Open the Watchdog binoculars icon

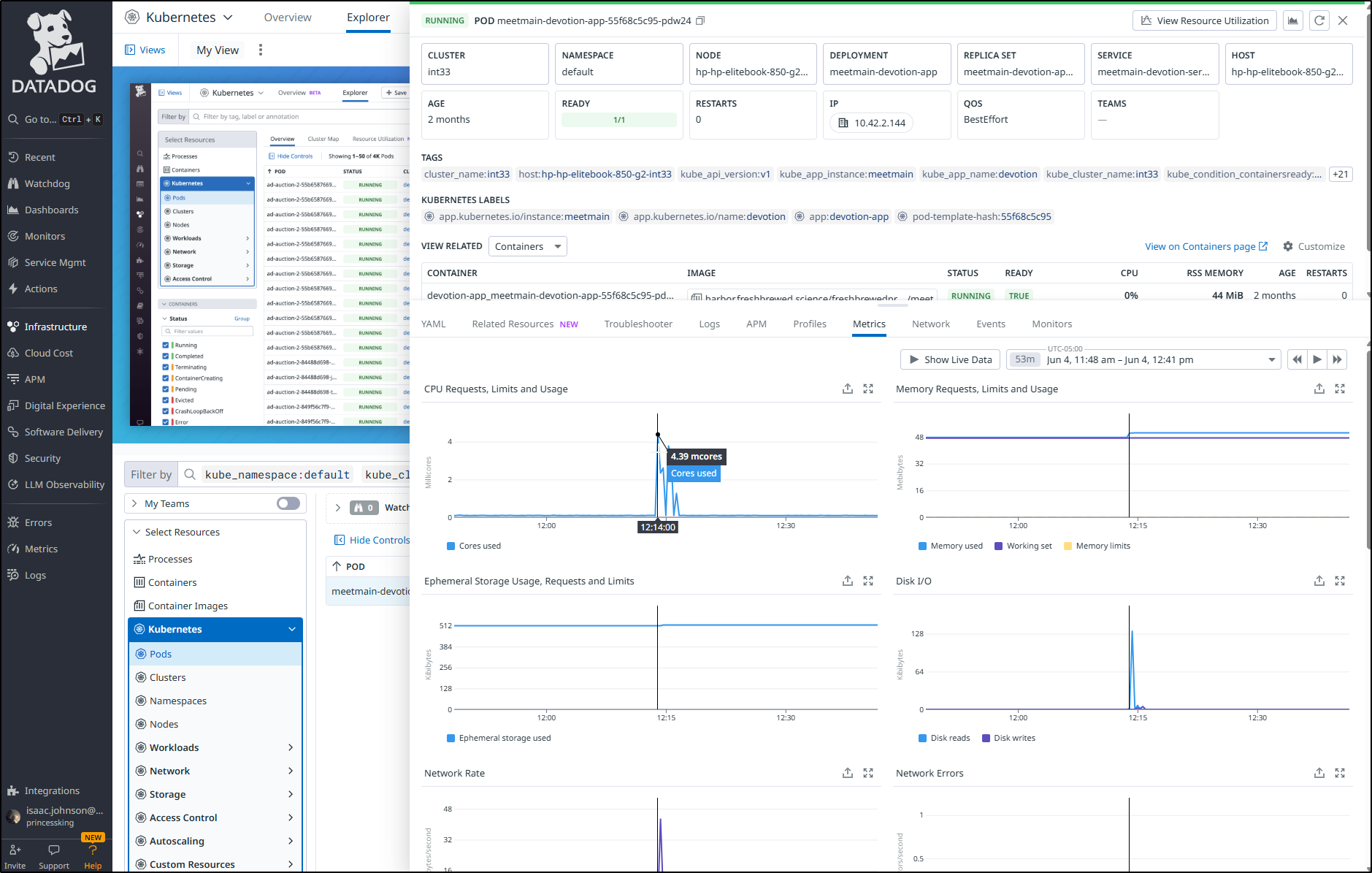(x=13, y=183)
